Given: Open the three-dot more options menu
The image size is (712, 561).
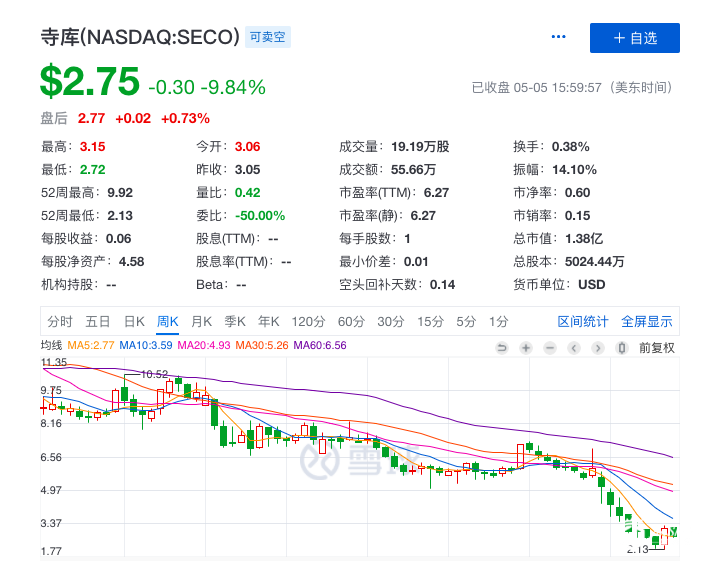Looking at the screenshot, I should point(559,38).
